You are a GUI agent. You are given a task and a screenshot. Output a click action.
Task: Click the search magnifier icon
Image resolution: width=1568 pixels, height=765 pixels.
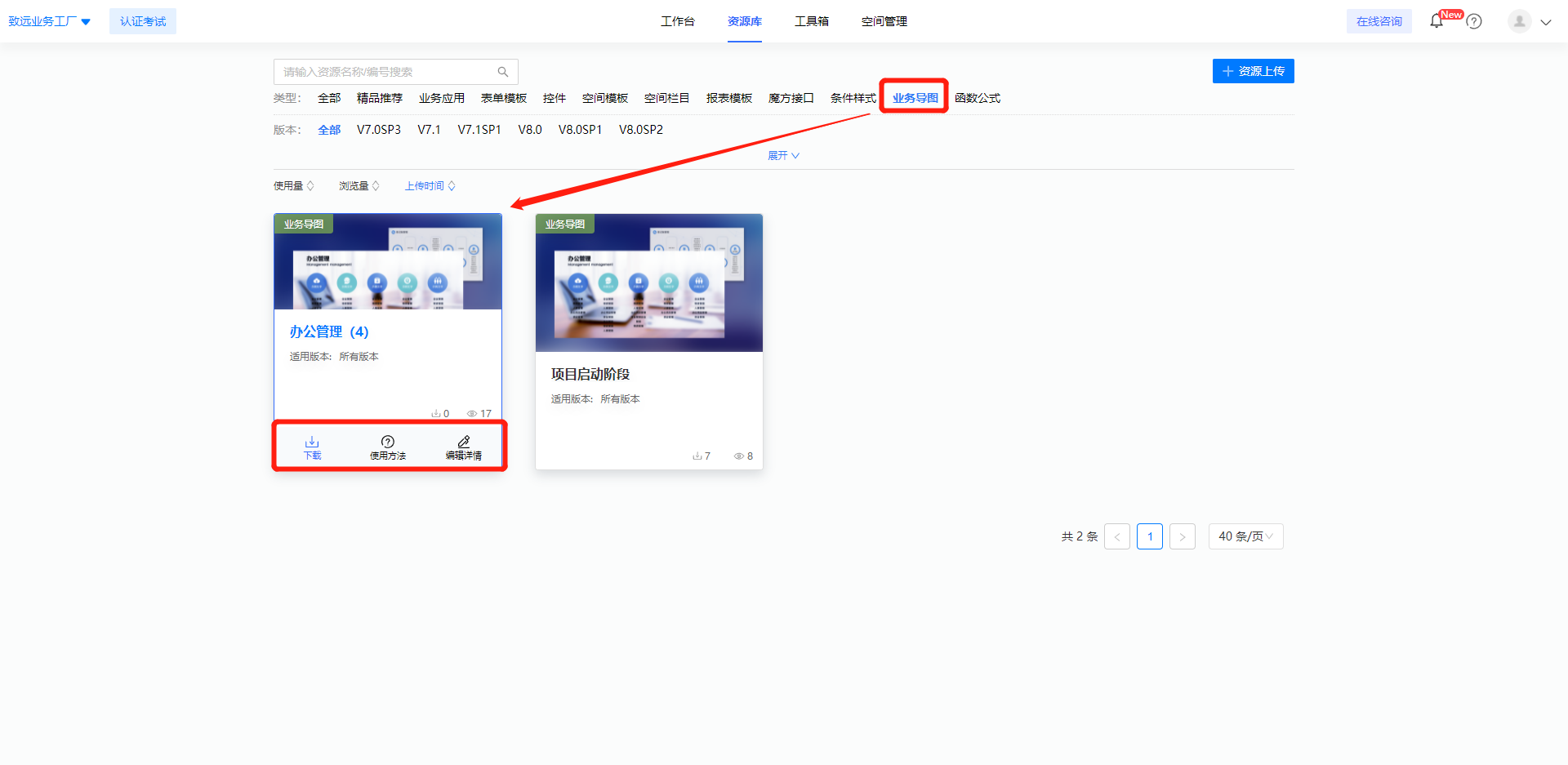pos(503,72)
